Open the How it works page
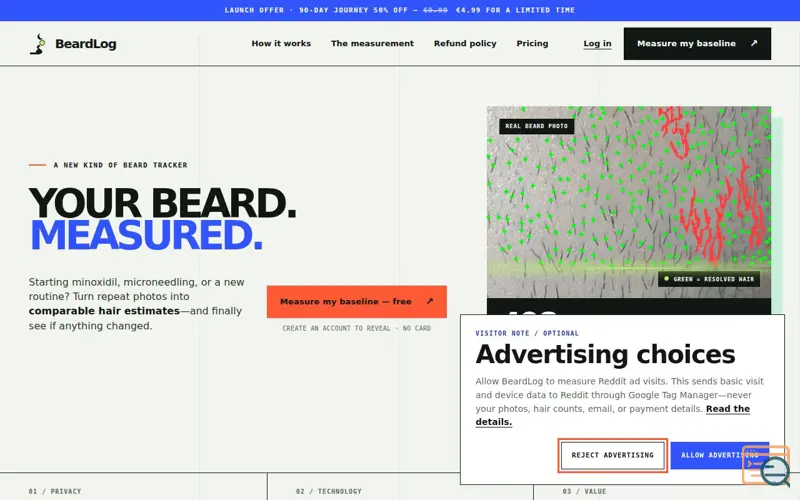This screenshot has height=500, width=800. tap(281, 43)
